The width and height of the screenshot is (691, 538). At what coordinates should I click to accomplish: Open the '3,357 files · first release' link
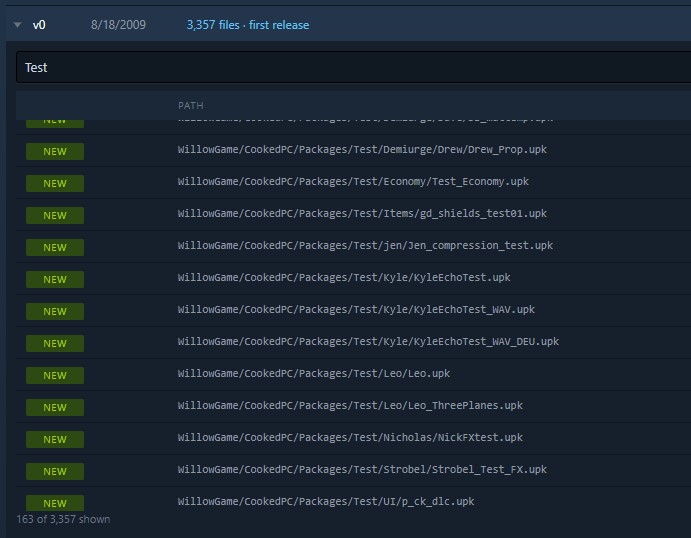(248, 25)
